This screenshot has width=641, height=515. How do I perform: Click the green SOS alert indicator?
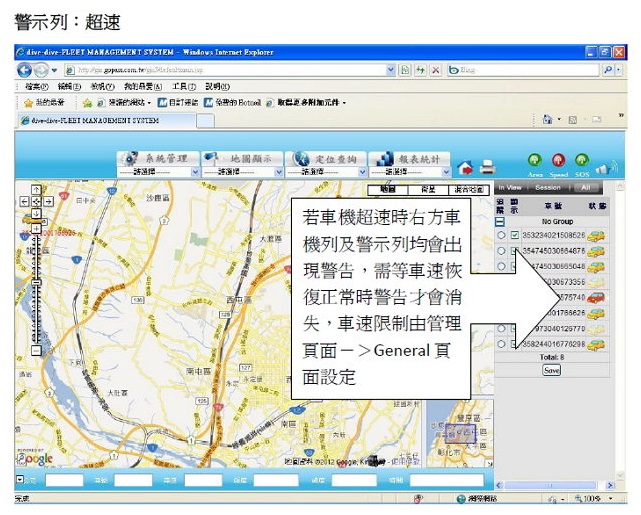click(582, 160)
